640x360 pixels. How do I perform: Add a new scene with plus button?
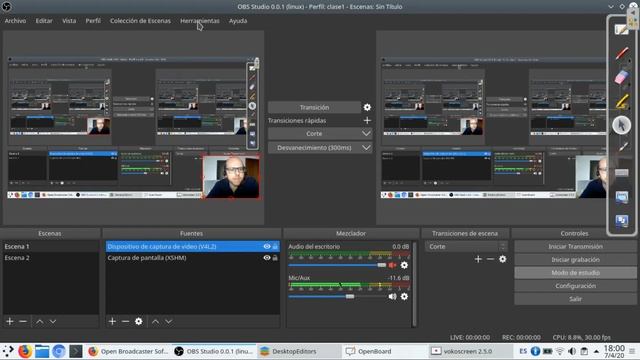click(x=10, y=322)
